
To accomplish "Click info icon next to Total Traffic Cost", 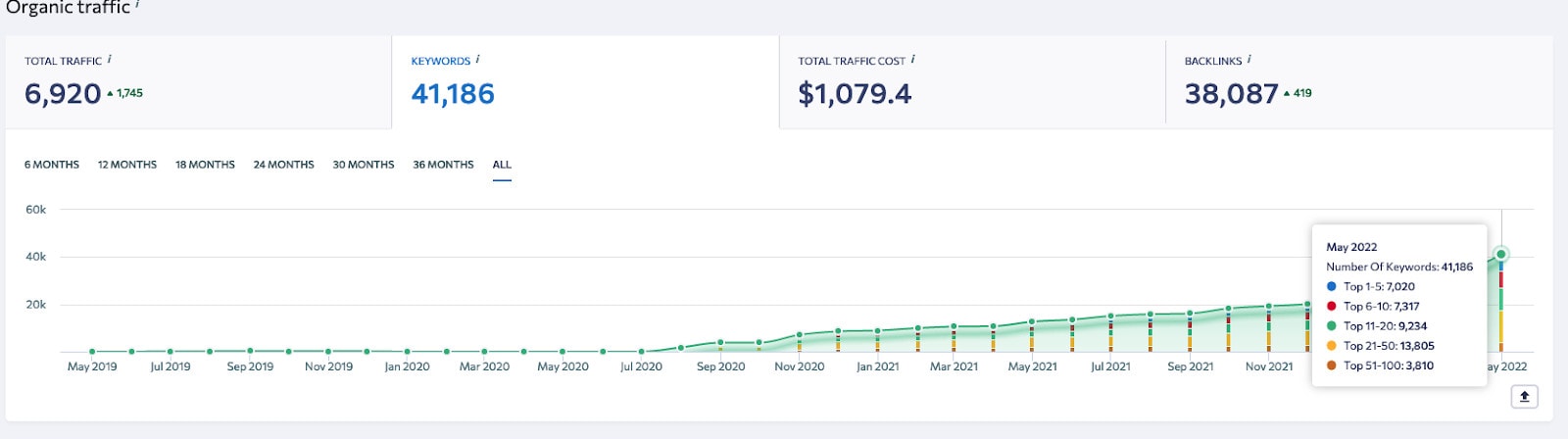I will (x=912, y=60).
